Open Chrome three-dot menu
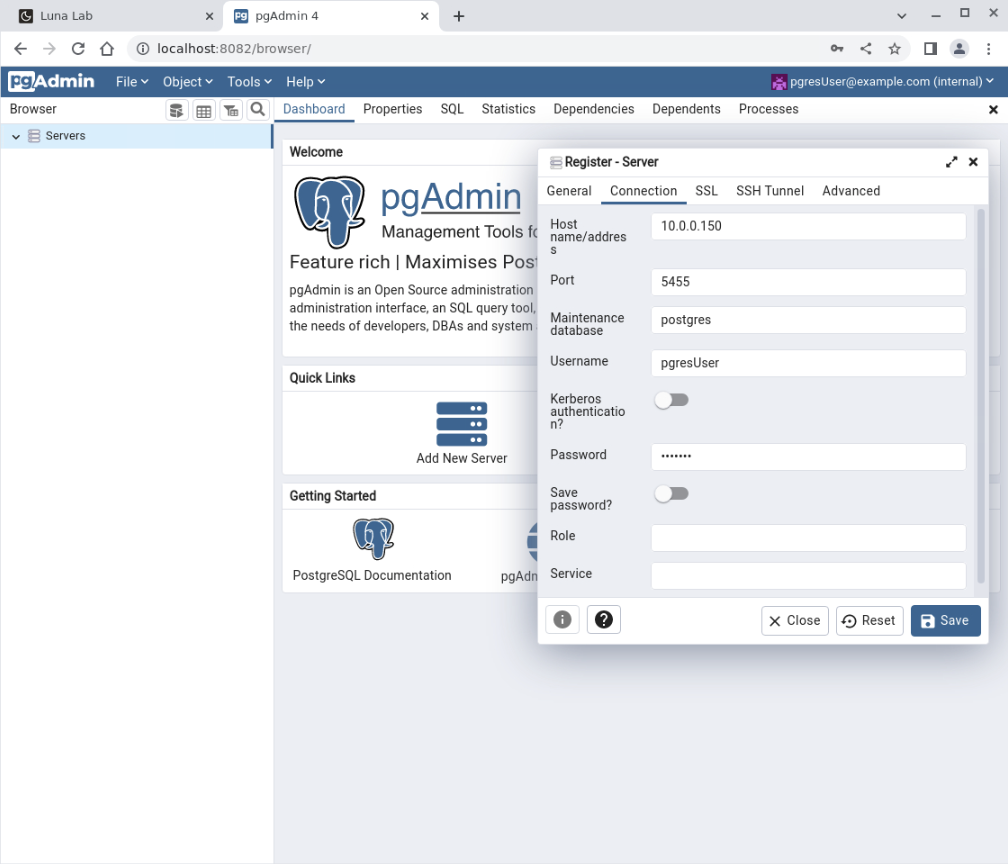 (989, 49)
